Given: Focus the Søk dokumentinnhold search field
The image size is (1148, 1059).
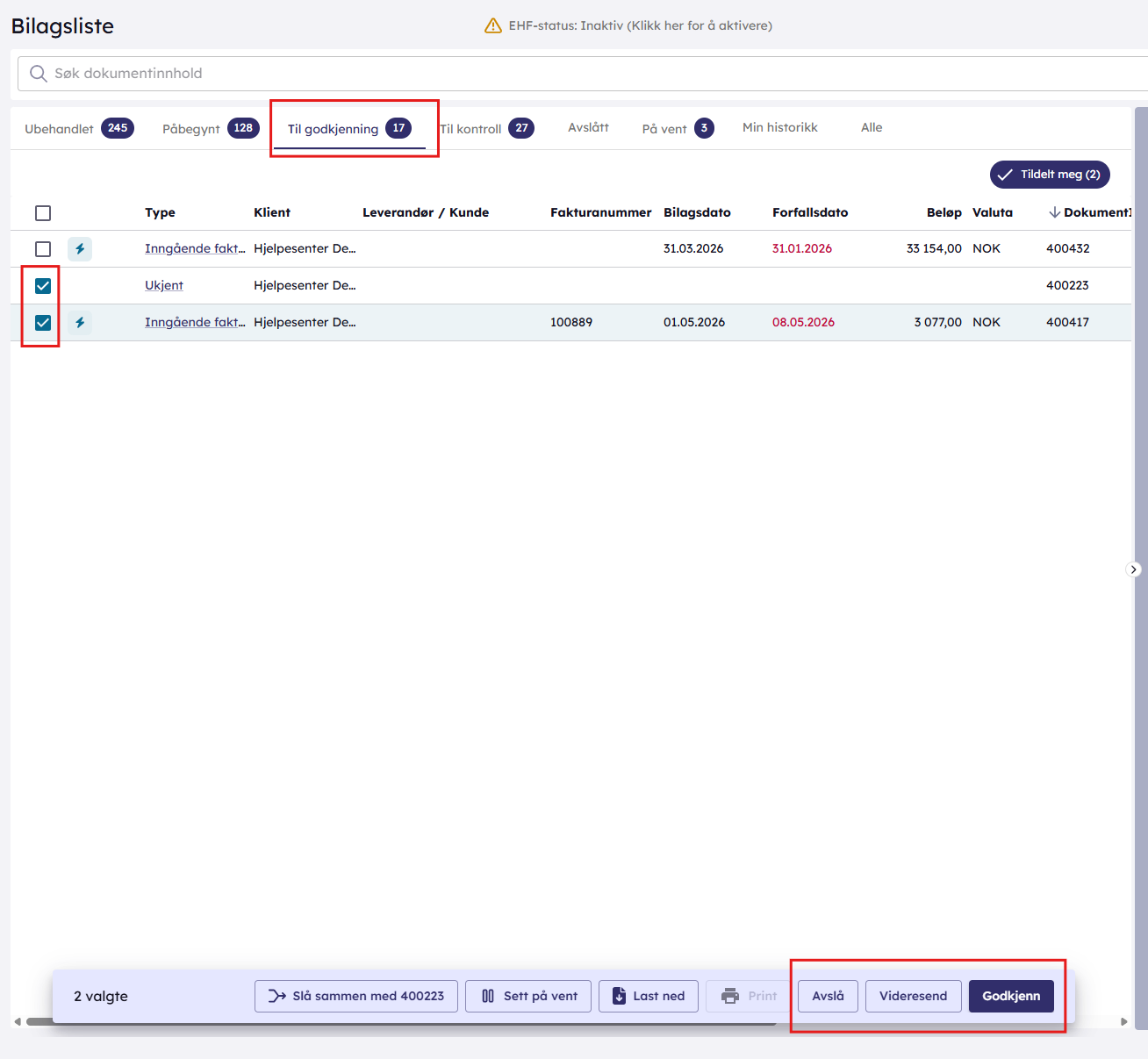Looking at the screenshot, I should click(x=583, y=74).
